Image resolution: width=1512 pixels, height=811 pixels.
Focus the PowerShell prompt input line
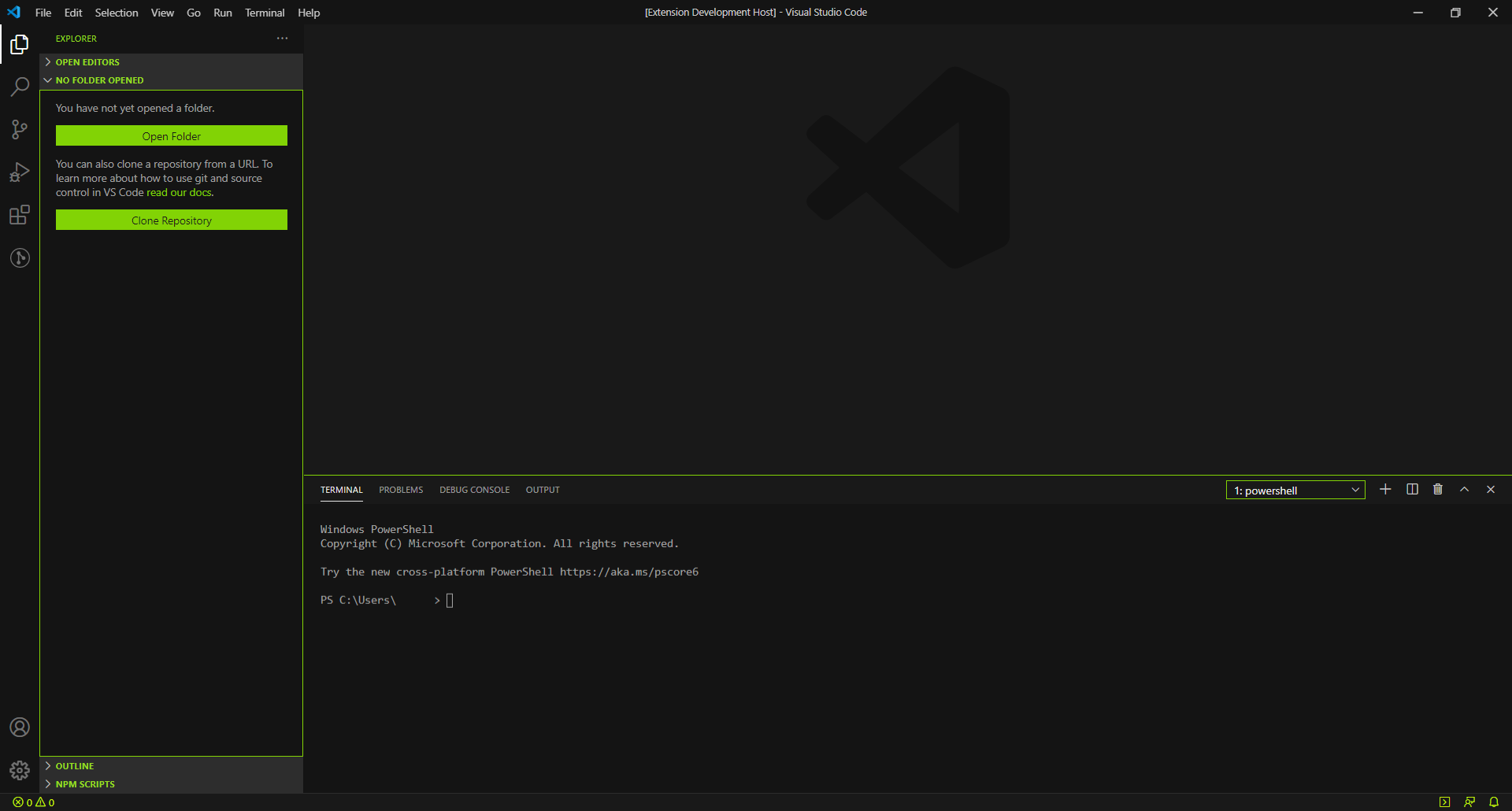coord(387,600)
